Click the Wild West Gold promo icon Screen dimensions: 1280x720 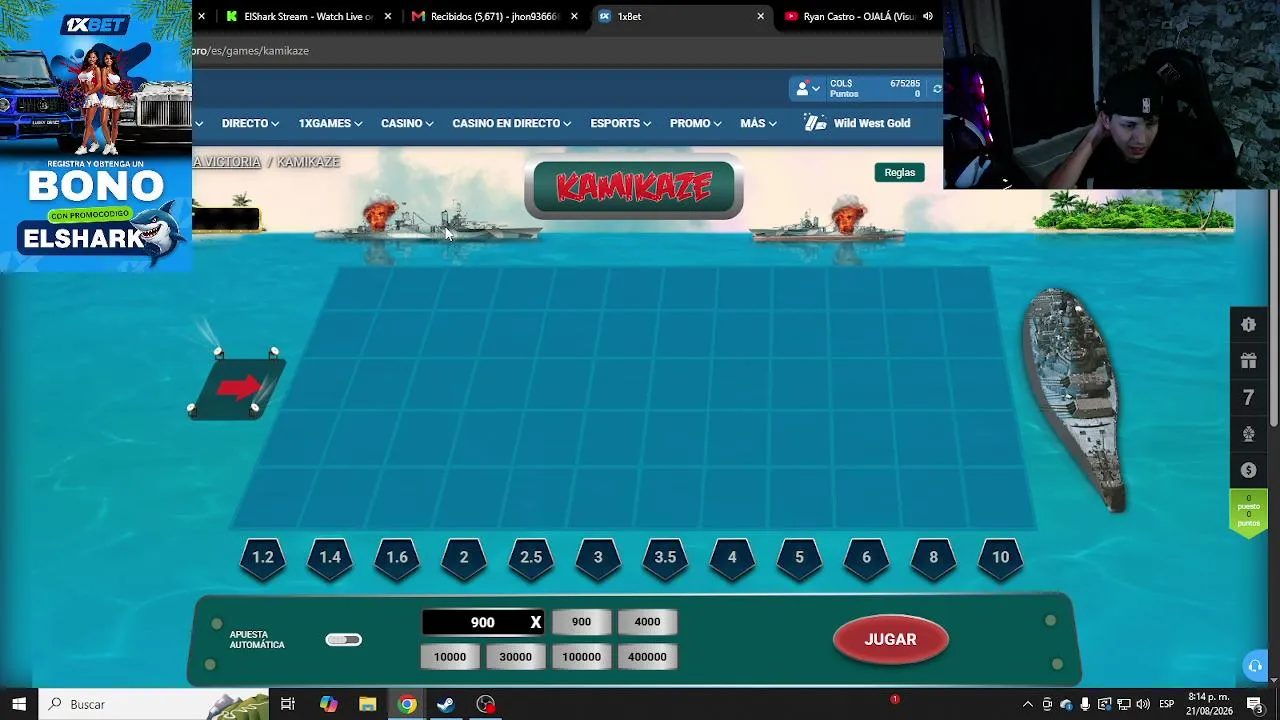(x=815, y=123)
